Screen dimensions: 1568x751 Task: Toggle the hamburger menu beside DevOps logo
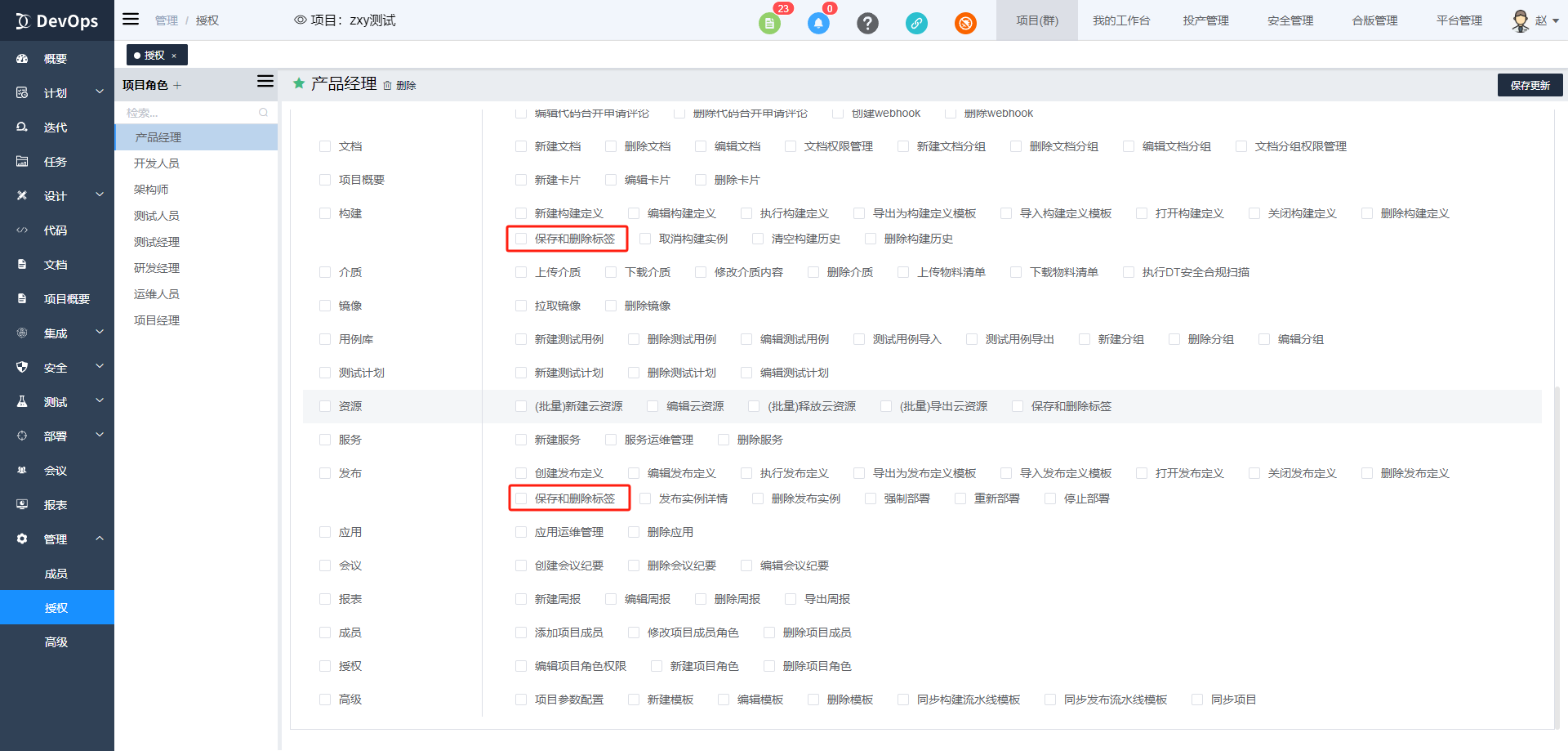131,20
